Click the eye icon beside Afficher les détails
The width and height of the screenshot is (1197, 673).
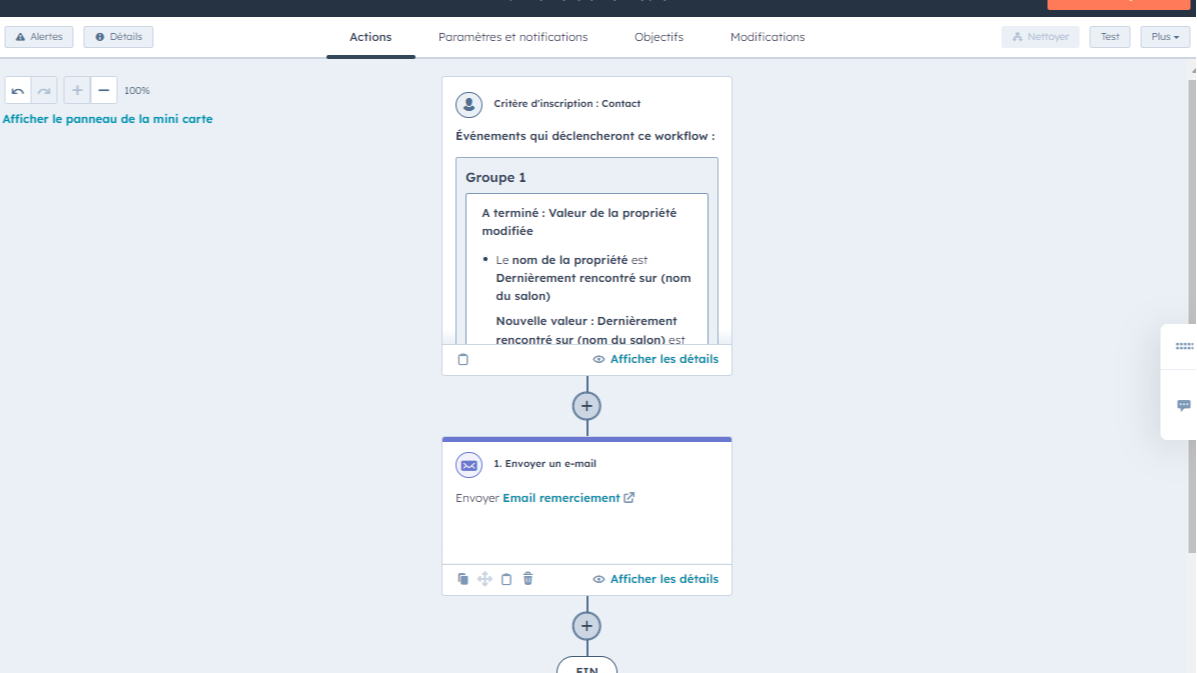pyautogui.click(x=598, y=579)
